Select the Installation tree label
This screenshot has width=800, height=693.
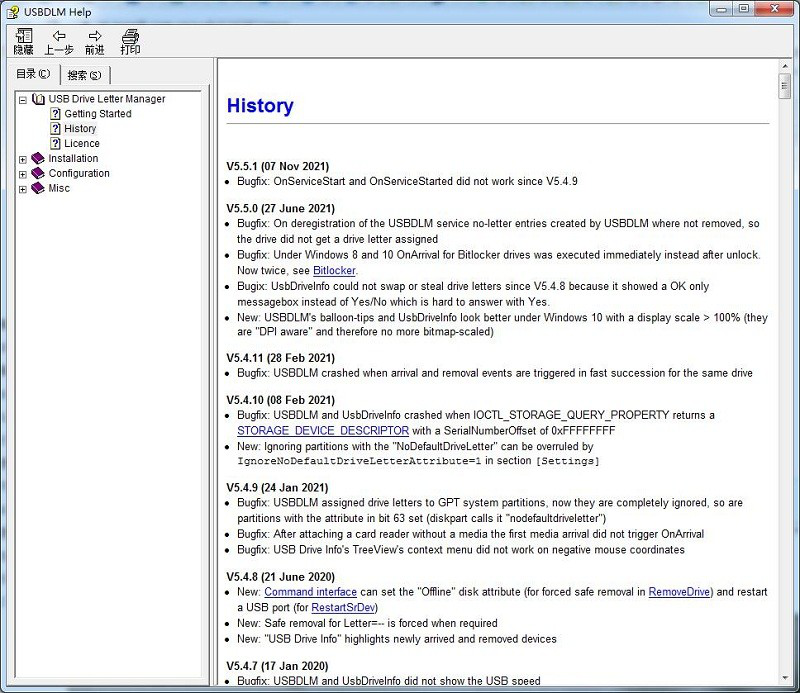pyautogui.click(x=73, y=158)
